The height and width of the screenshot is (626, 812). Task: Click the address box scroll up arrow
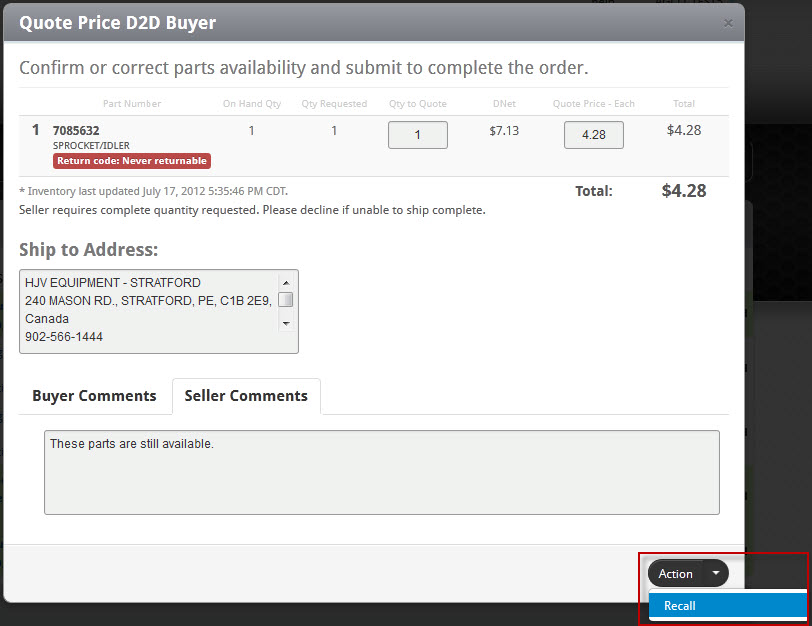286,283
